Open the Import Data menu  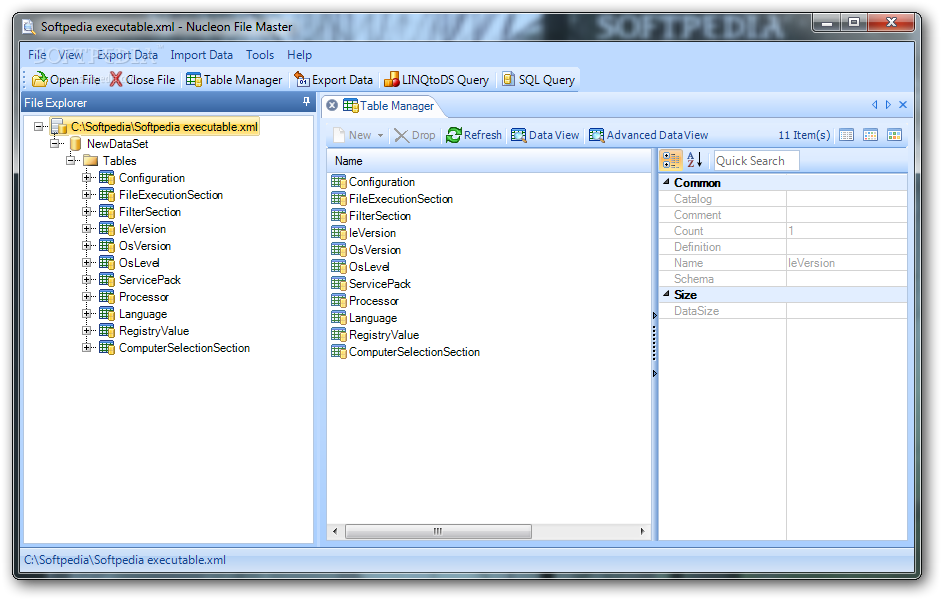tap(201, 55)
